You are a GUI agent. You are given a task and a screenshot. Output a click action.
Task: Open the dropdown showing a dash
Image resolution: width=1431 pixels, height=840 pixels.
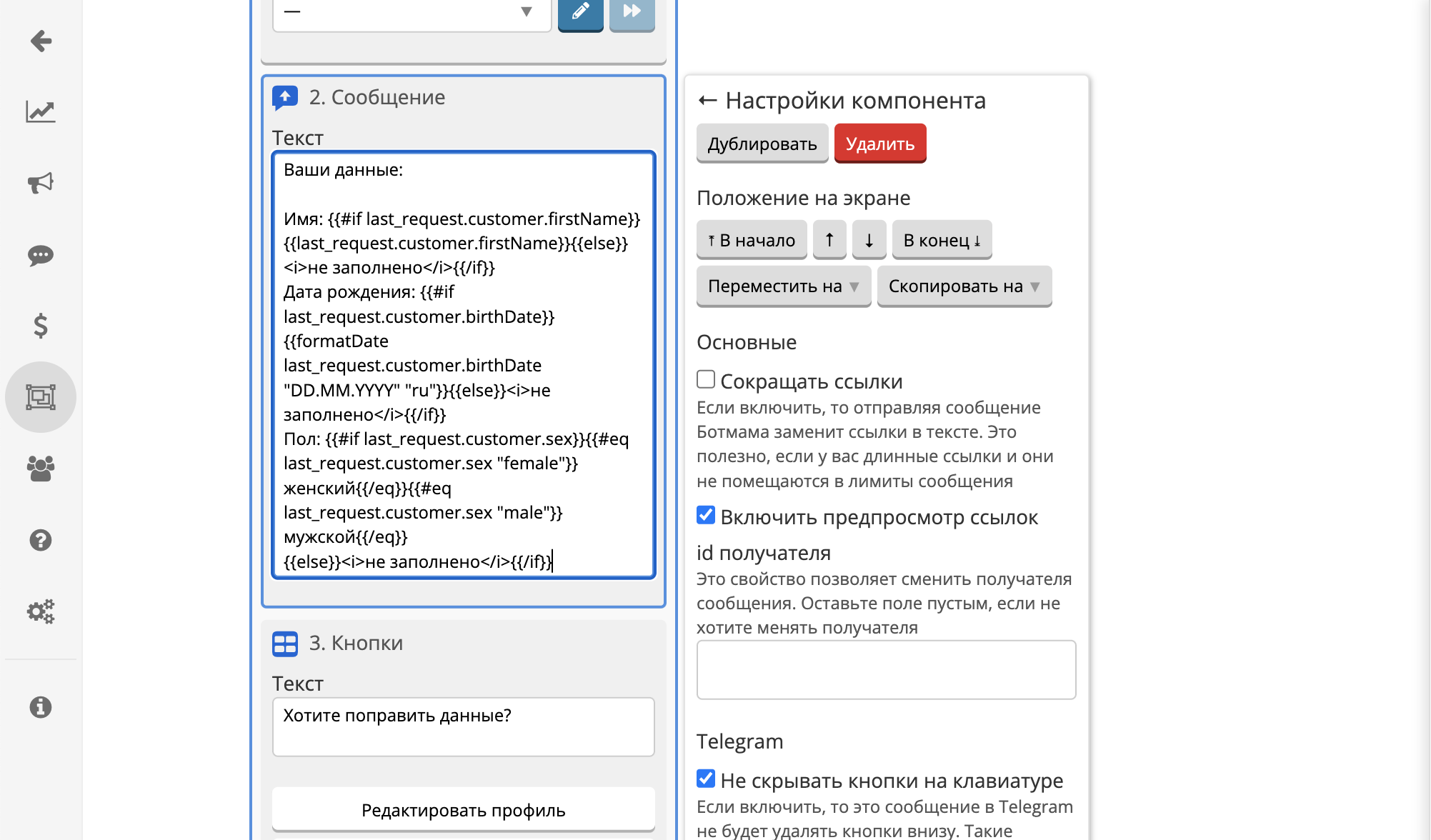412,14
